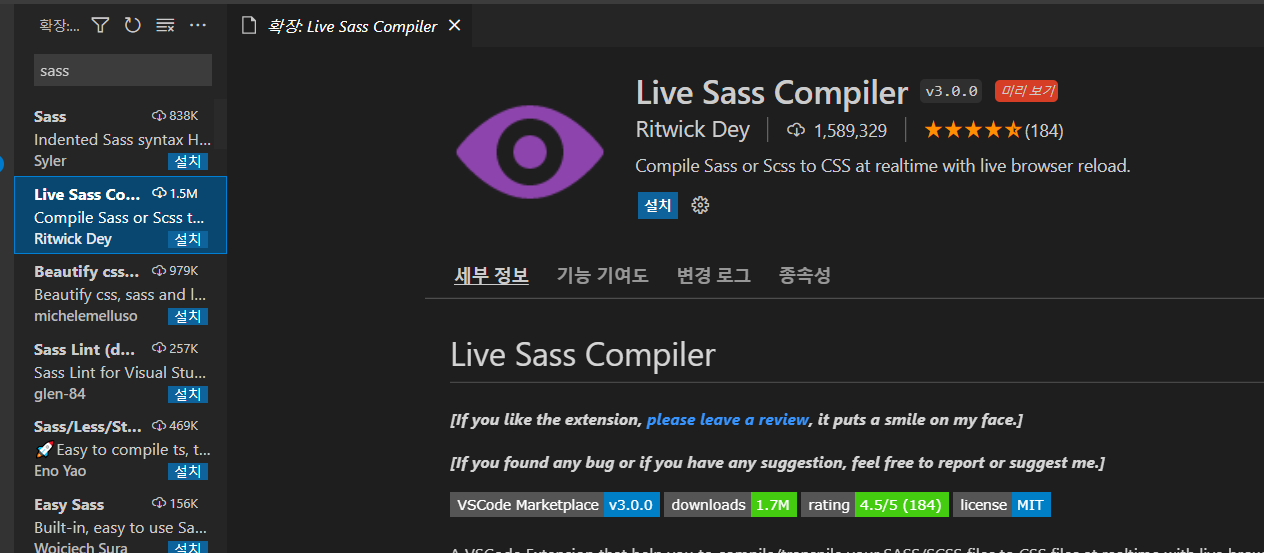1264x553 pixels.
Task: Click the extension description about realtime compile
Action: click(x=883, y=166)
